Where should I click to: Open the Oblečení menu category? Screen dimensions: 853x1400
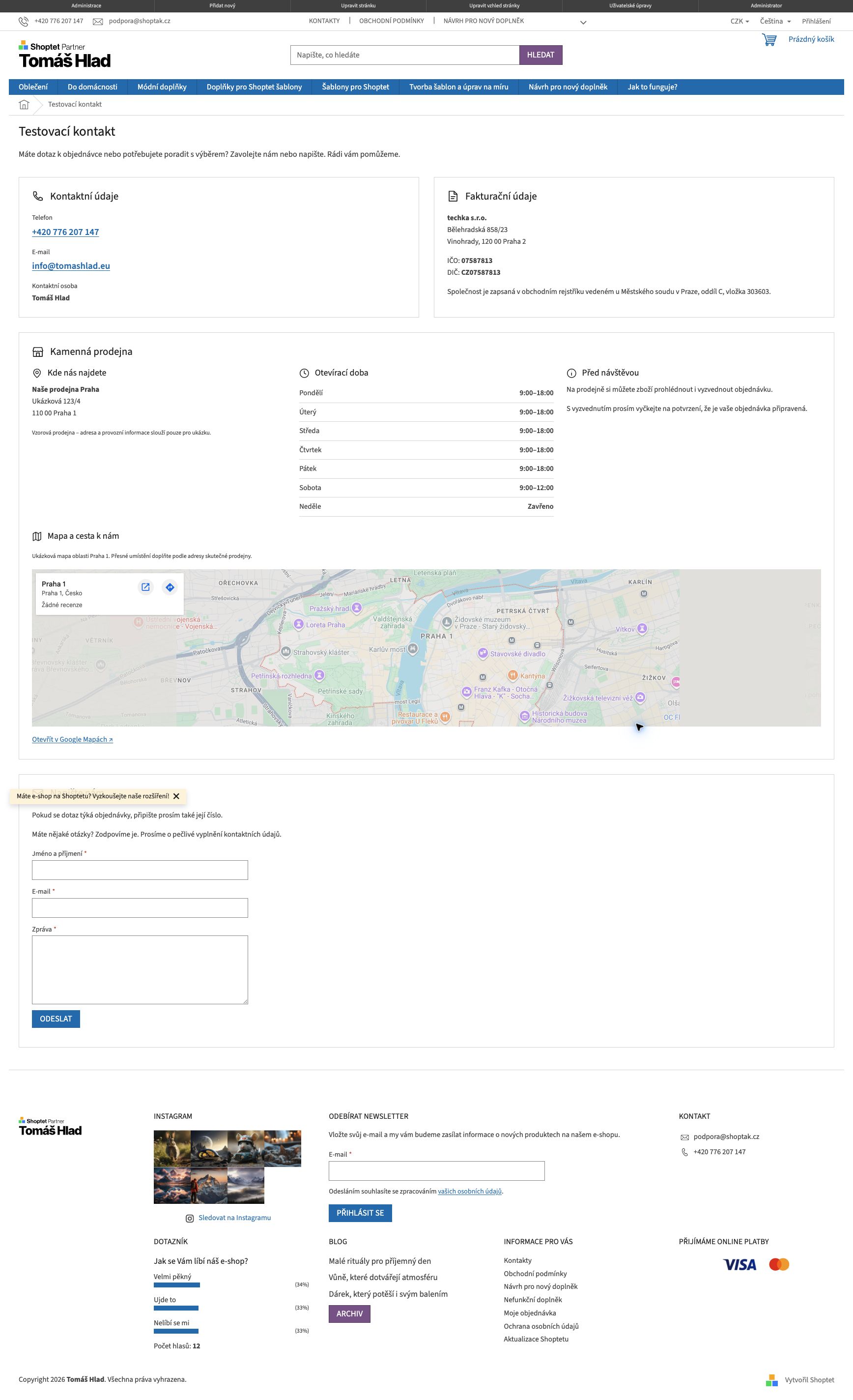(x=33, y=87)
